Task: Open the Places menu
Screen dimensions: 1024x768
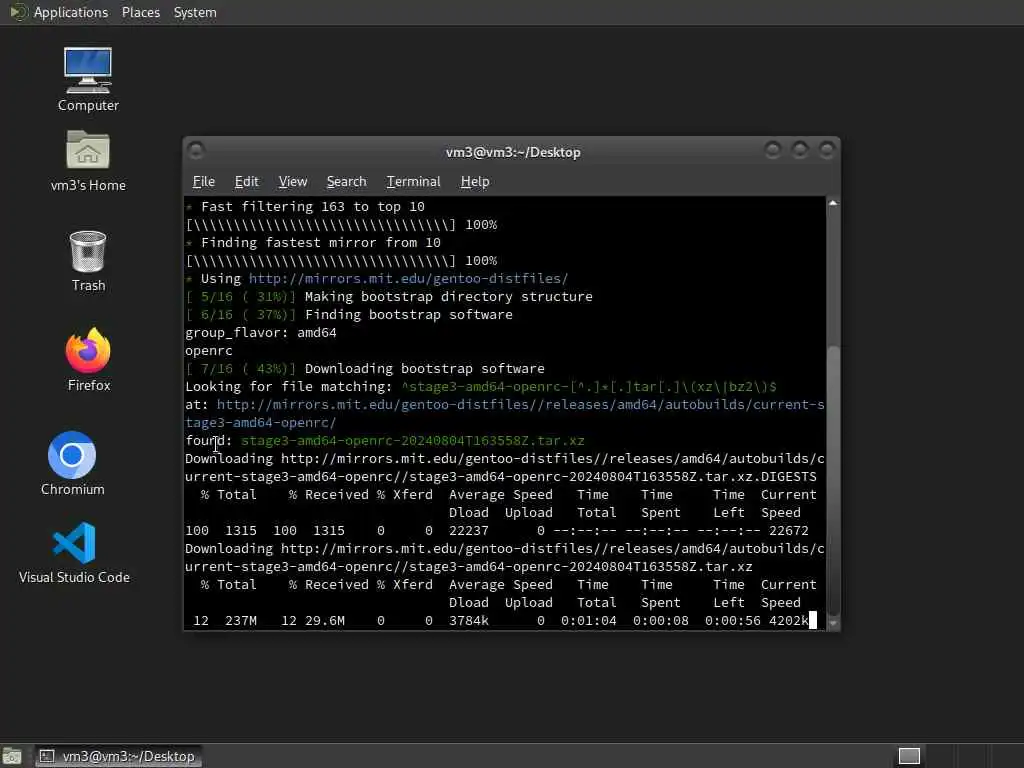Action: pos(140,12)
